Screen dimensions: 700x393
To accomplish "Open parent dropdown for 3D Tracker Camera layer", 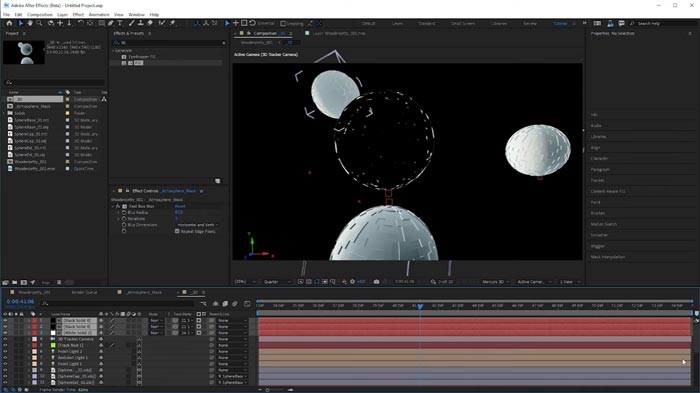I will pyautogui.click(x=232, y=339).
